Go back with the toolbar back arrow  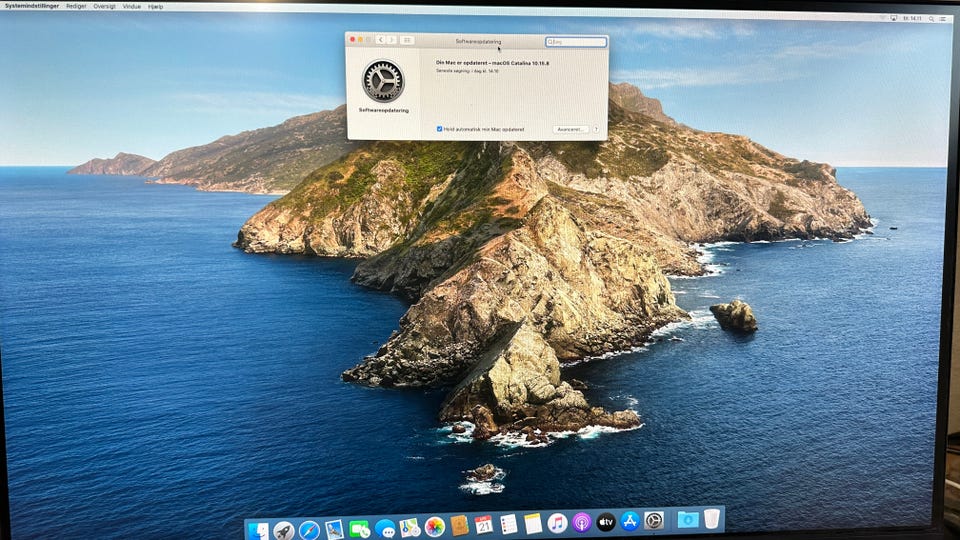point(380,40)
